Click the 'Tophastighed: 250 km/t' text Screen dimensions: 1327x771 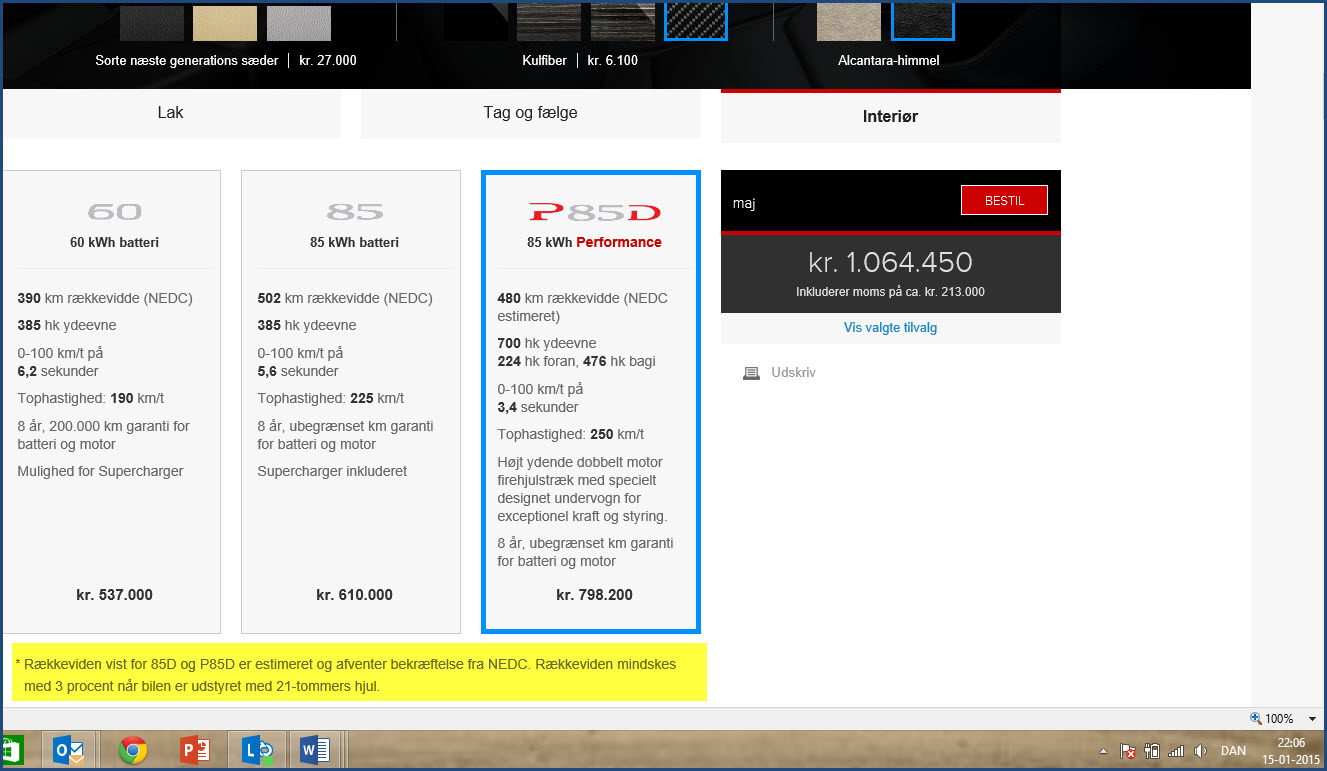click(571, 434)
